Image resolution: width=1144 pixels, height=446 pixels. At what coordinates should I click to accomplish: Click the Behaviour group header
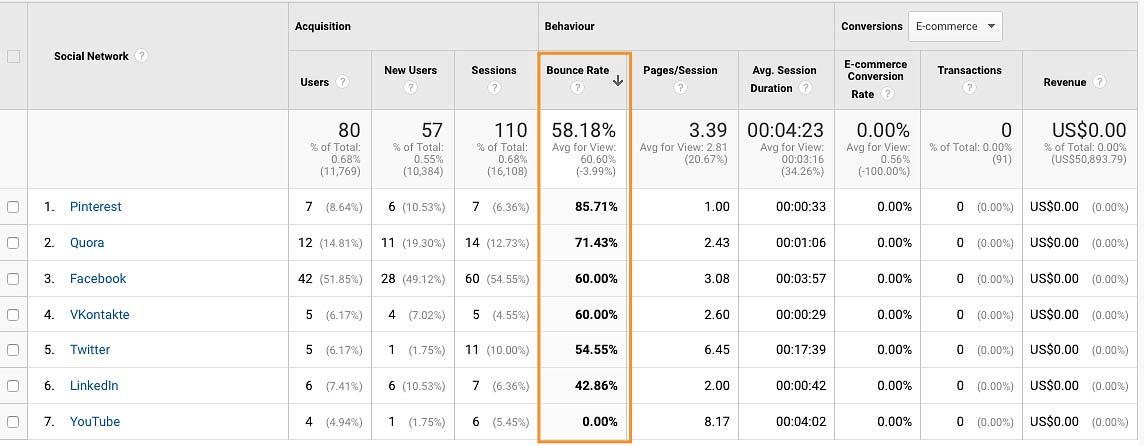click(569, 26)
